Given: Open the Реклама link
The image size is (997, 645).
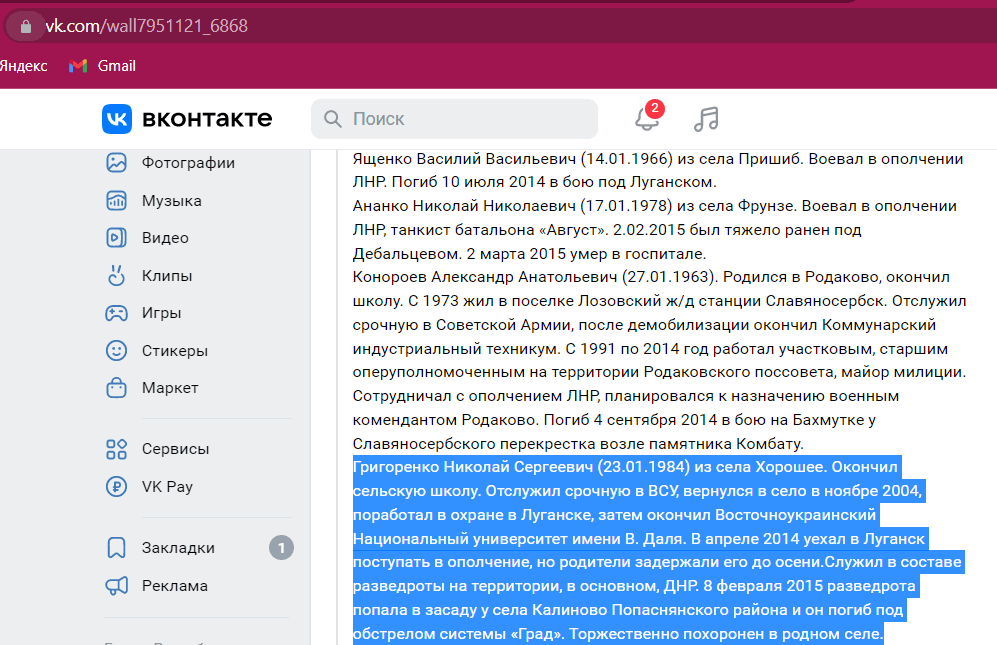Looking at the screenshot, I should pos(175,586).
